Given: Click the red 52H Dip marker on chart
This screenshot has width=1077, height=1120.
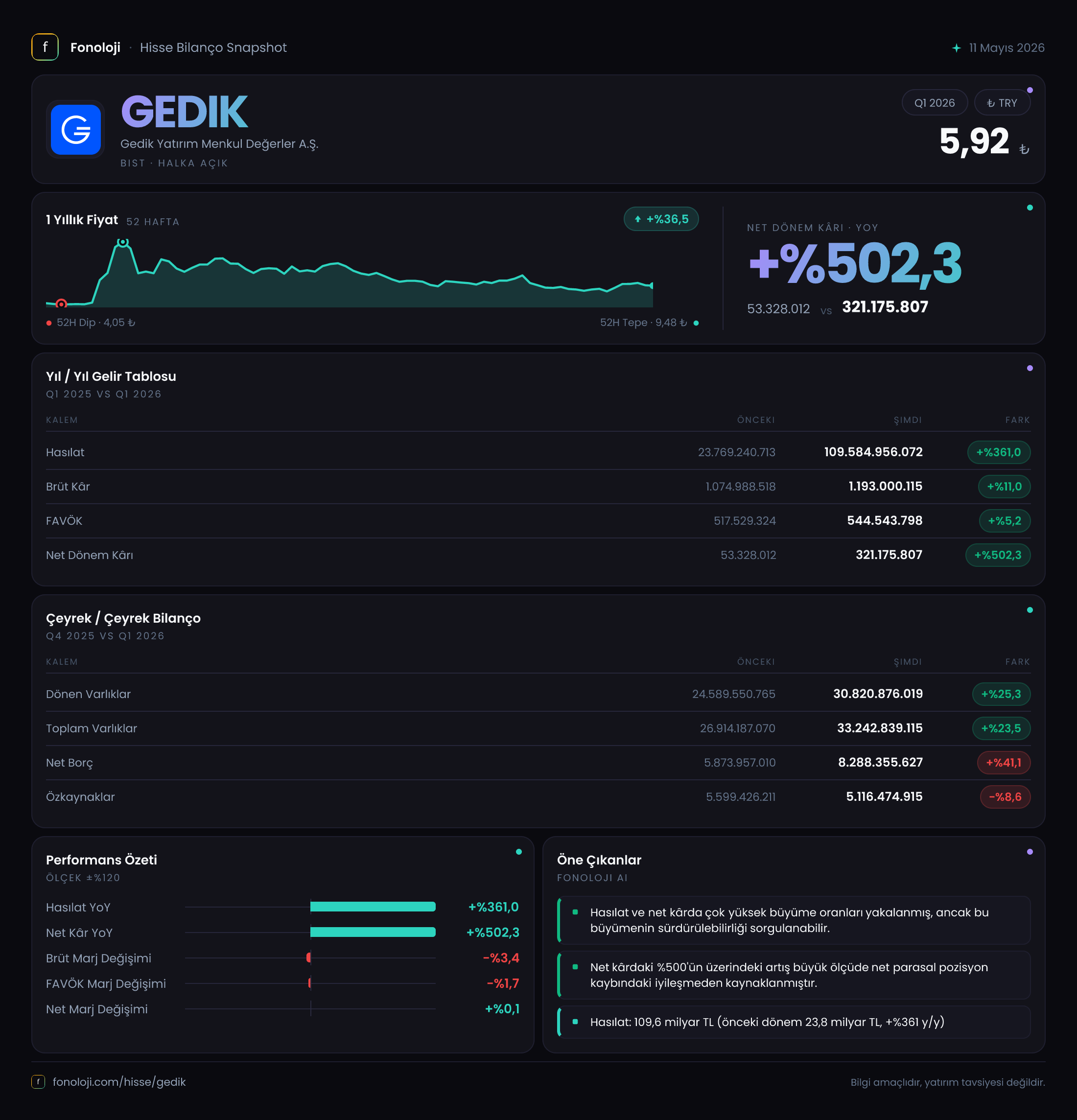Looking at the screenshot, I should pyautogui.click(x=61, y=304).
